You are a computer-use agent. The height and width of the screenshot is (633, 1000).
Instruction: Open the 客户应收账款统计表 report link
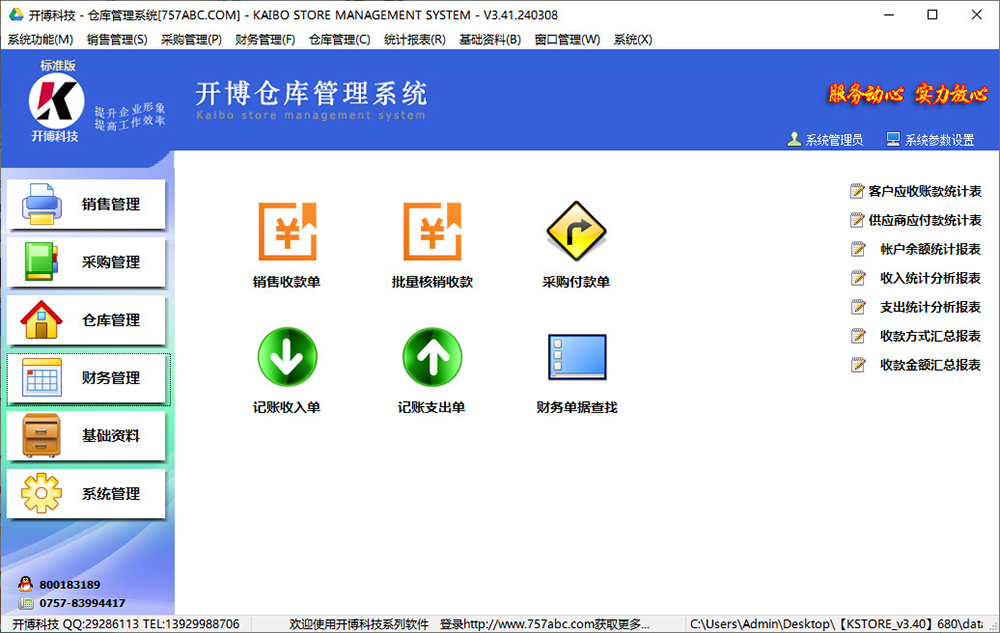[x=925, y=191]
